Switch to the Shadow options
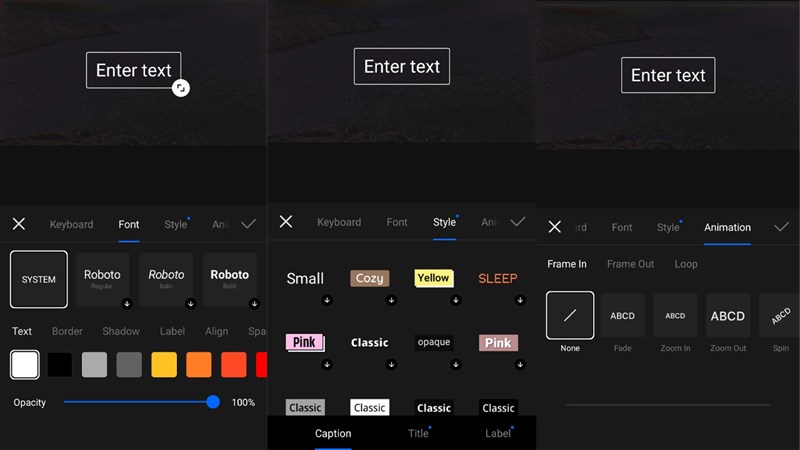800x450 pixels. click(x=121, y=331)
